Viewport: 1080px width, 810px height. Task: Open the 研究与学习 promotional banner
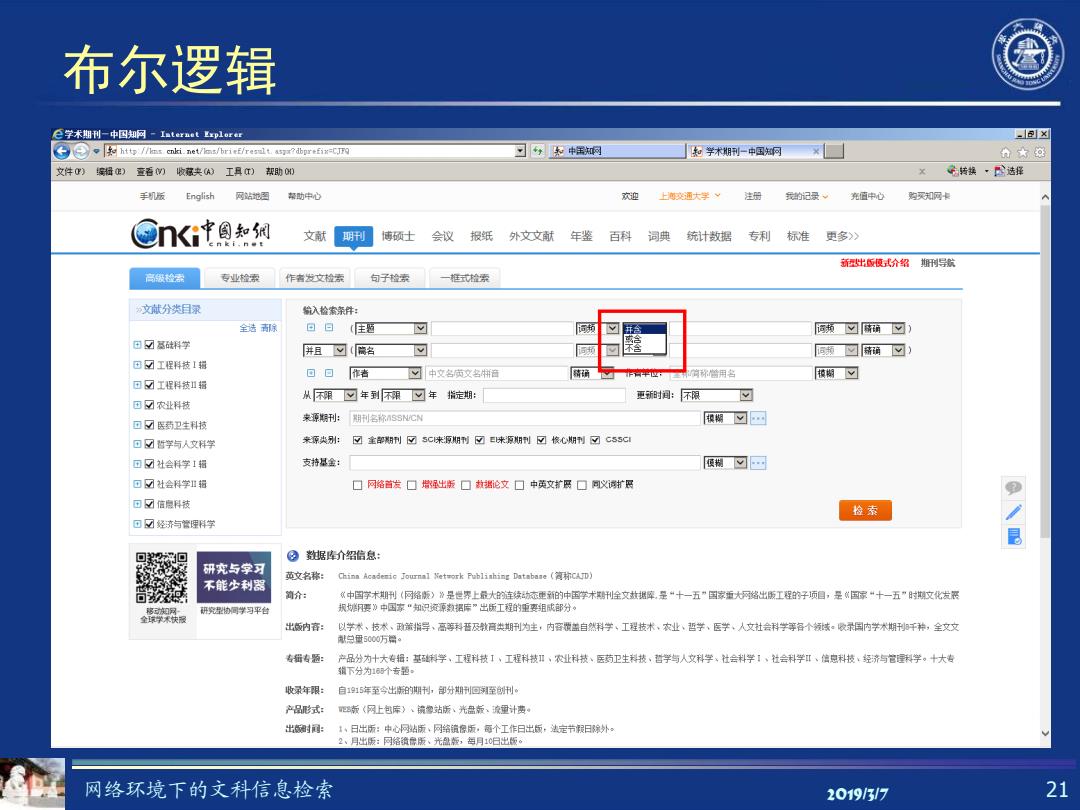click(233, 577)
